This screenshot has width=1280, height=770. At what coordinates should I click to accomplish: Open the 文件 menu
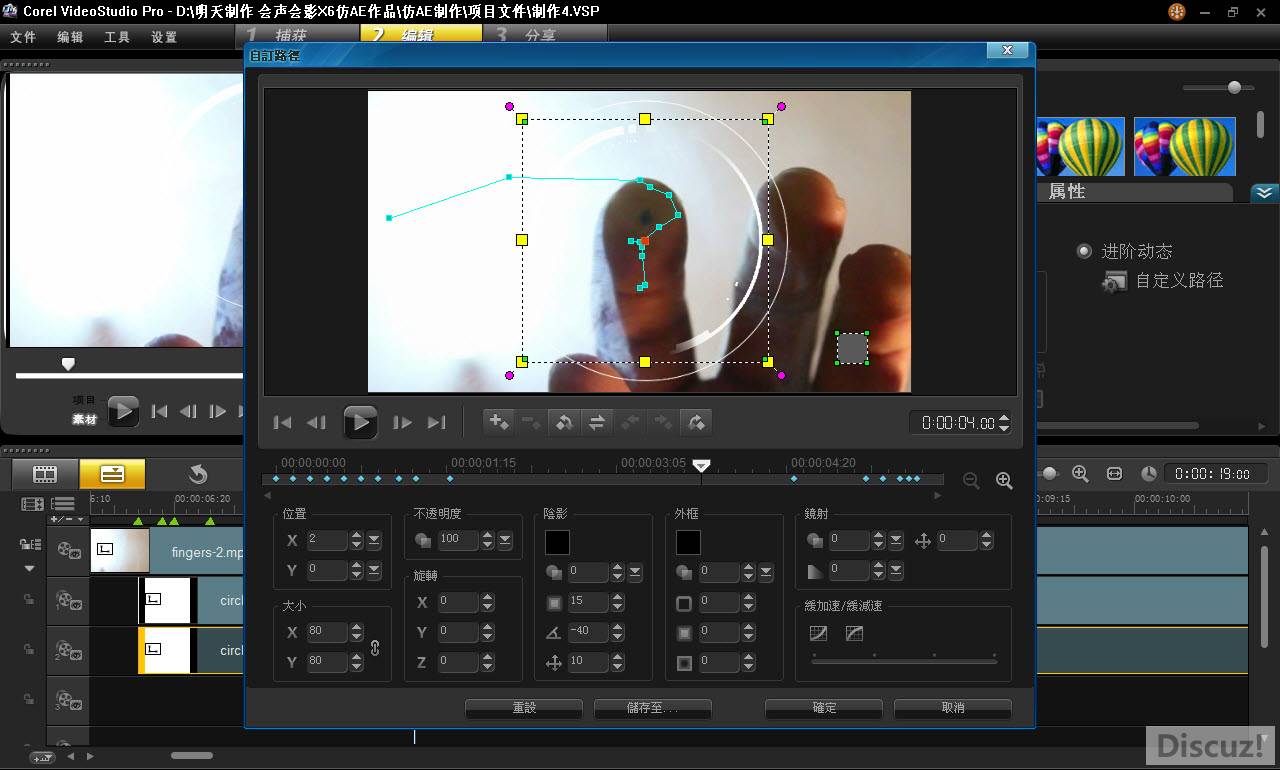click(x=23, y=37)
